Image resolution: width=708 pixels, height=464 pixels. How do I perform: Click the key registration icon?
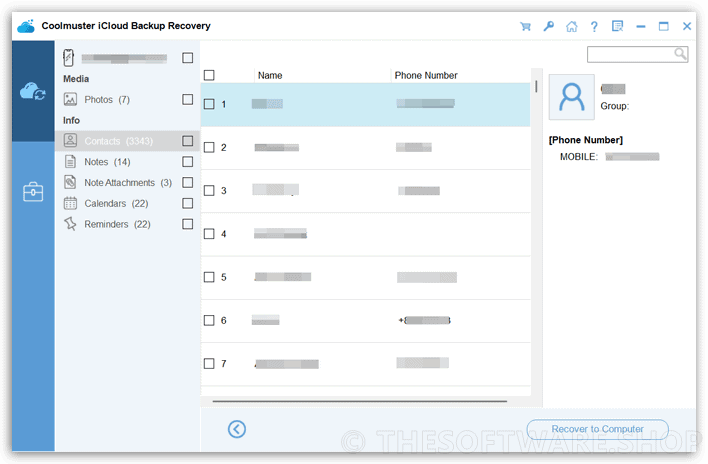point(548,26)
